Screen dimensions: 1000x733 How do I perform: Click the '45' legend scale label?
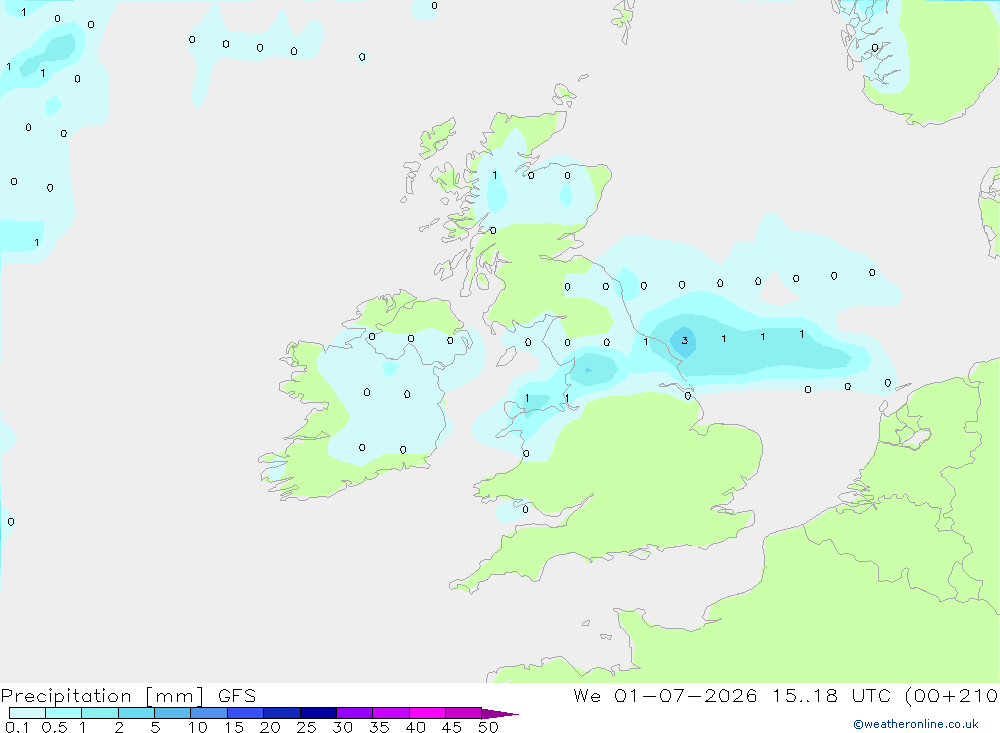(452, 727)
